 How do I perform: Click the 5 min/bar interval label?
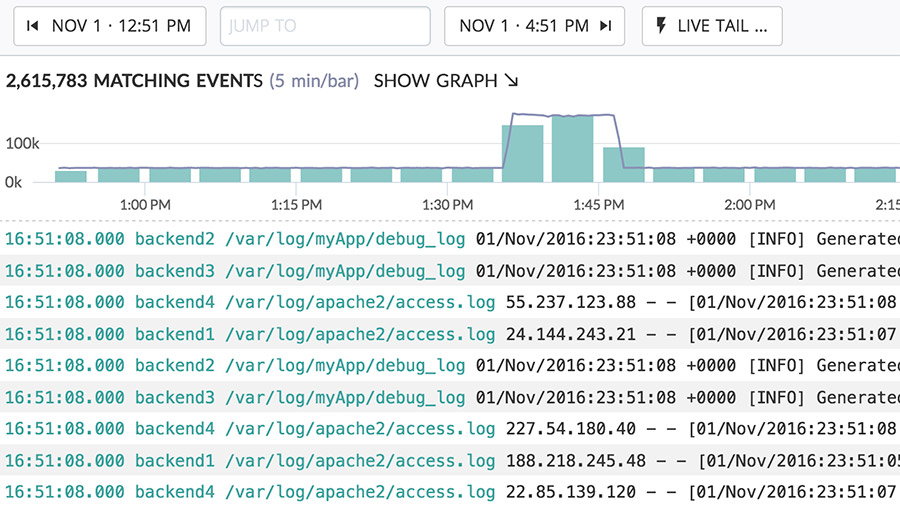pos(313,81)
